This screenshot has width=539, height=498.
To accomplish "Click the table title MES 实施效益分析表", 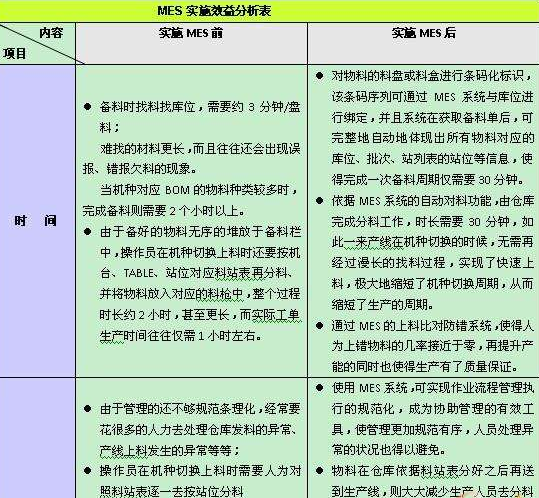I will click(214, 11).
